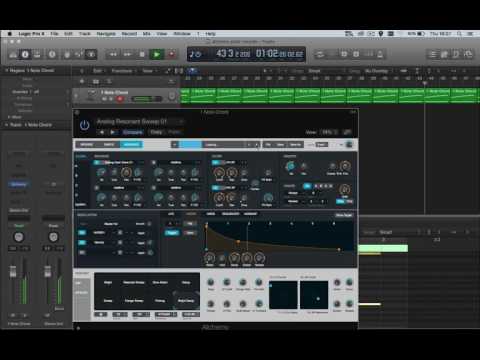Toggle Cycle mode in the control bar
Viewport: 480px width, 360px height.
(320, 54)
